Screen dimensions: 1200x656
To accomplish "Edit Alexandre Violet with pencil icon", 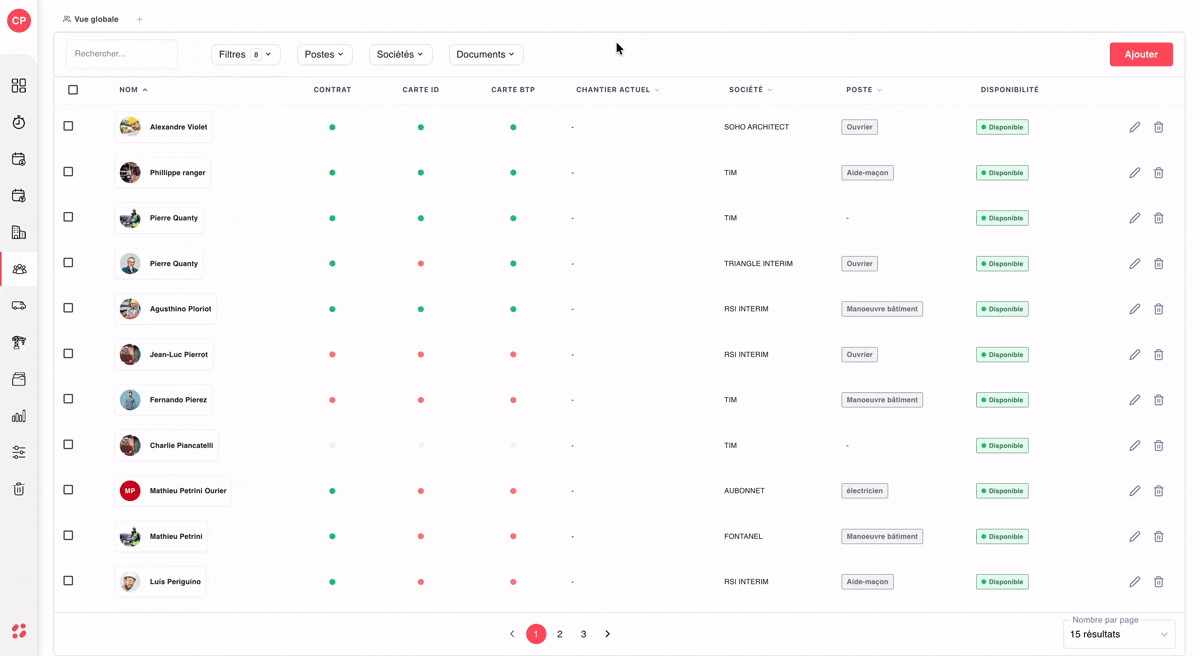I will (1134, 127).
